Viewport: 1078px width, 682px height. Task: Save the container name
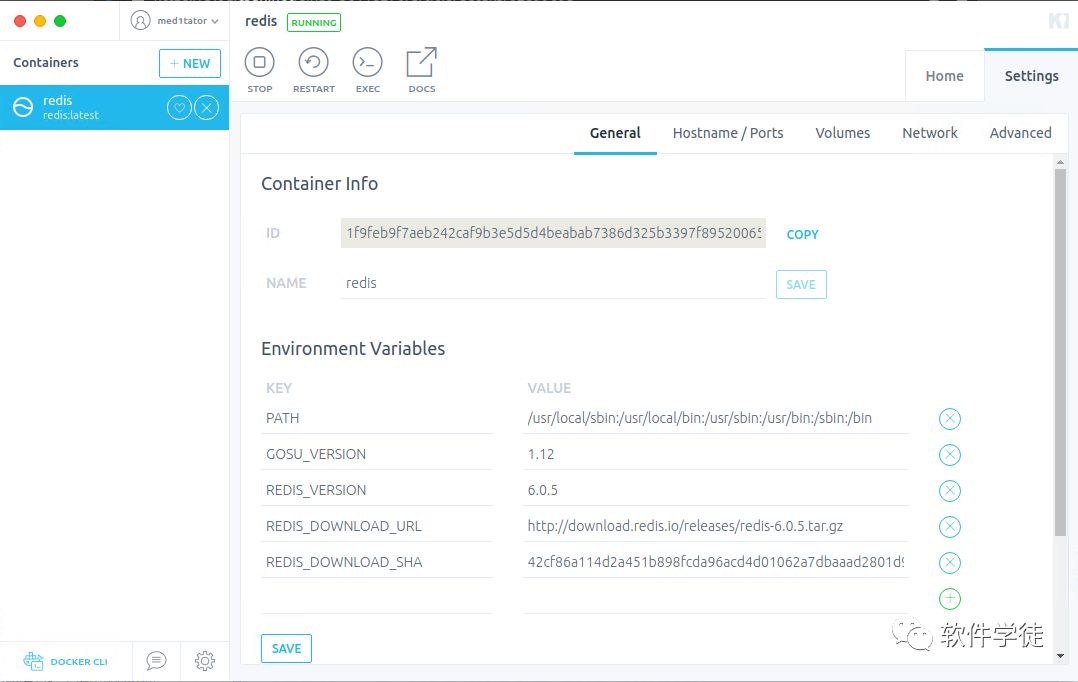click(x=801, y=285)
